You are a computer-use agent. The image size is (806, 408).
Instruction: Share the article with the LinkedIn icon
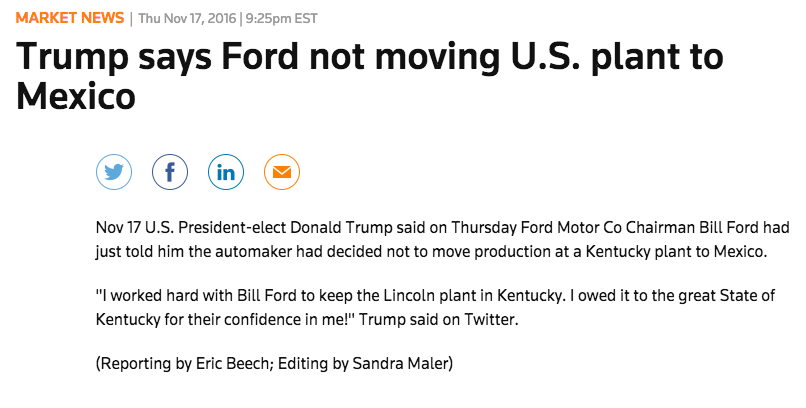226,172
